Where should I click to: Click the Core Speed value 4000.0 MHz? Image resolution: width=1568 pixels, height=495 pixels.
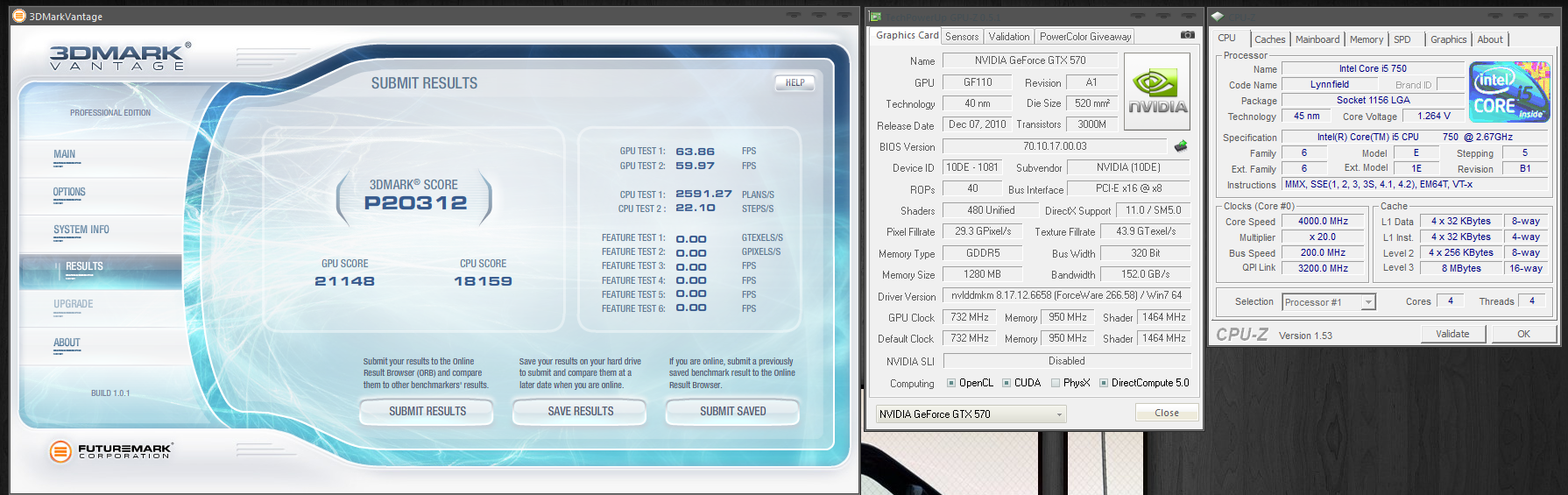tap(1323, 221)
